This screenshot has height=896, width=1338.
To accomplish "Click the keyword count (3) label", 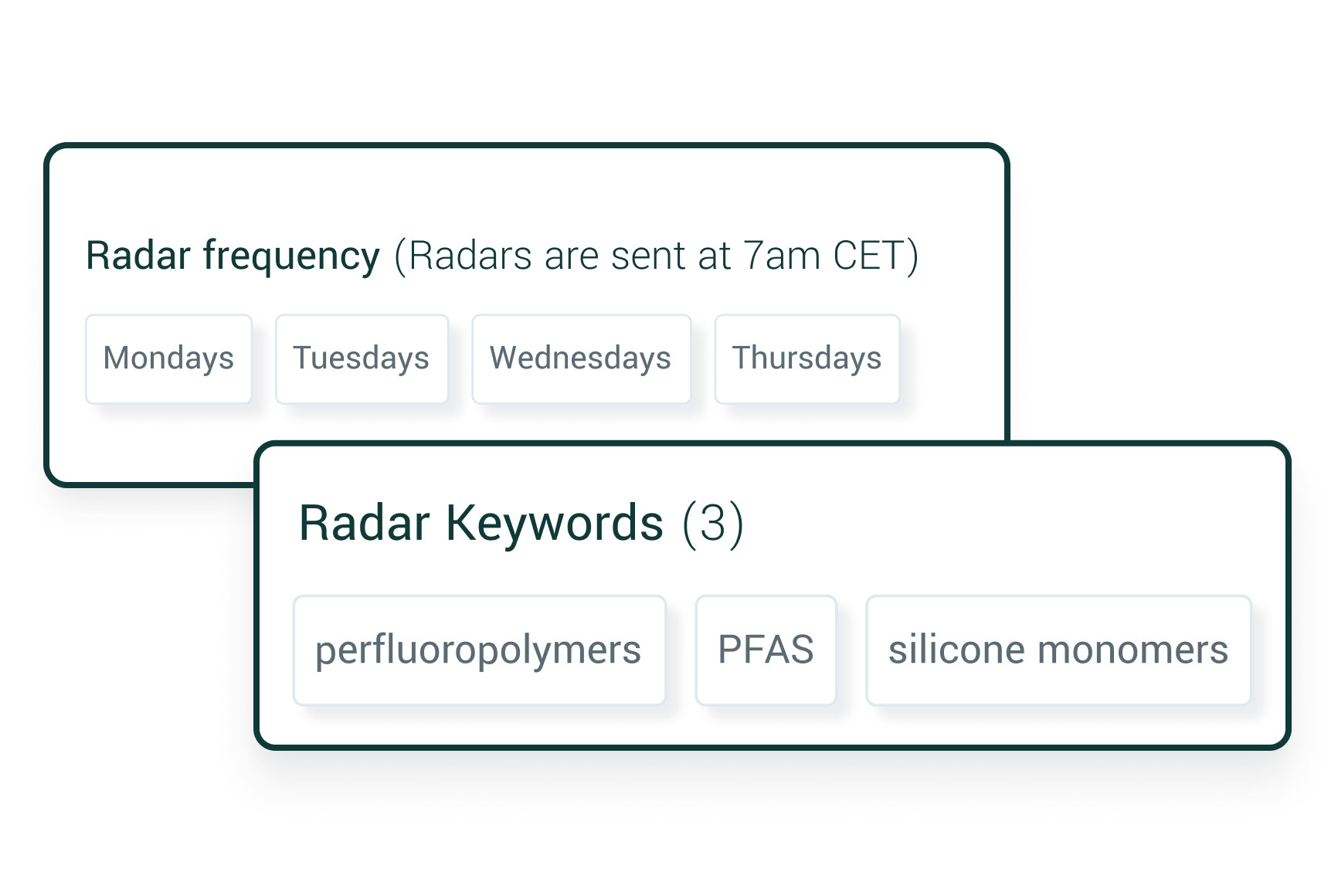I will point(713,523).
